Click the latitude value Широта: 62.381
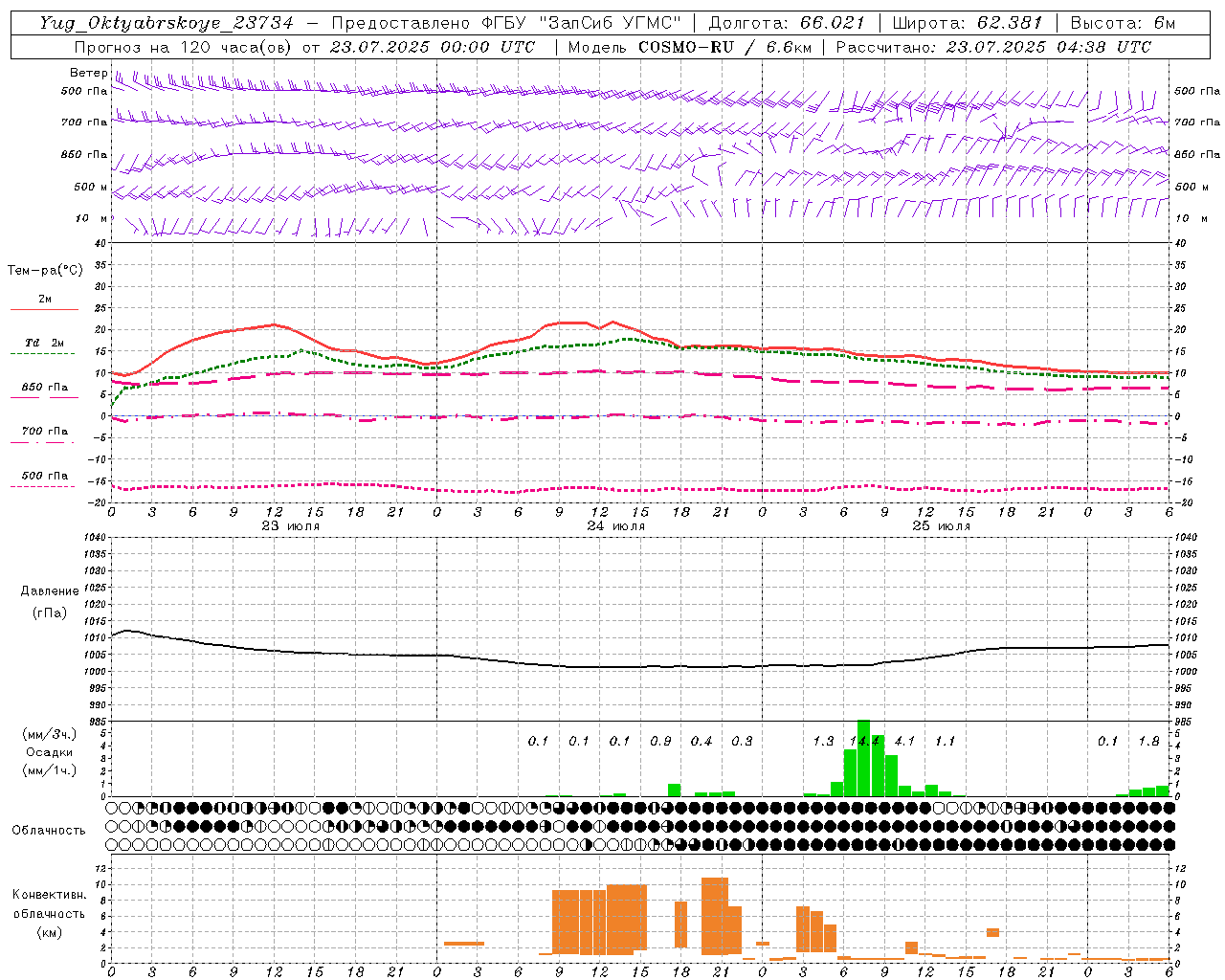 coord(967,23)
